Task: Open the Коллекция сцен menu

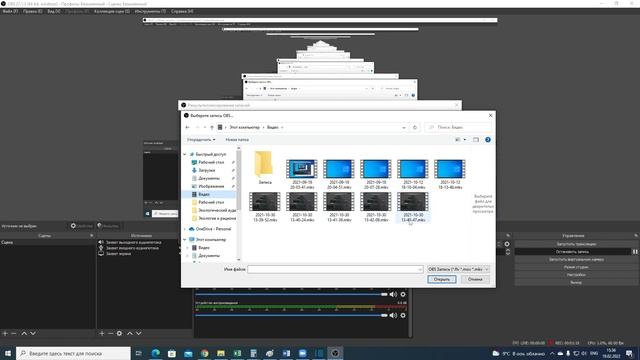Action: (x=112, y=11)
